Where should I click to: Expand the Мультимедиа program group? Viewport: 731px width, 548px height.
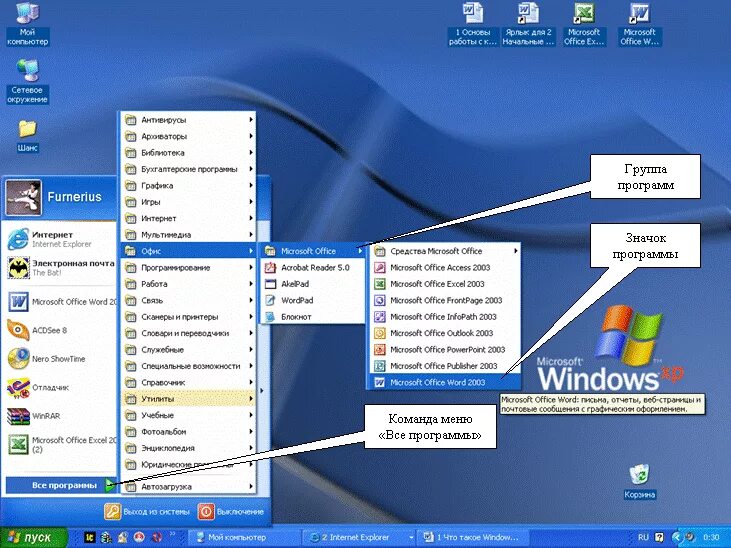[188, 235]
